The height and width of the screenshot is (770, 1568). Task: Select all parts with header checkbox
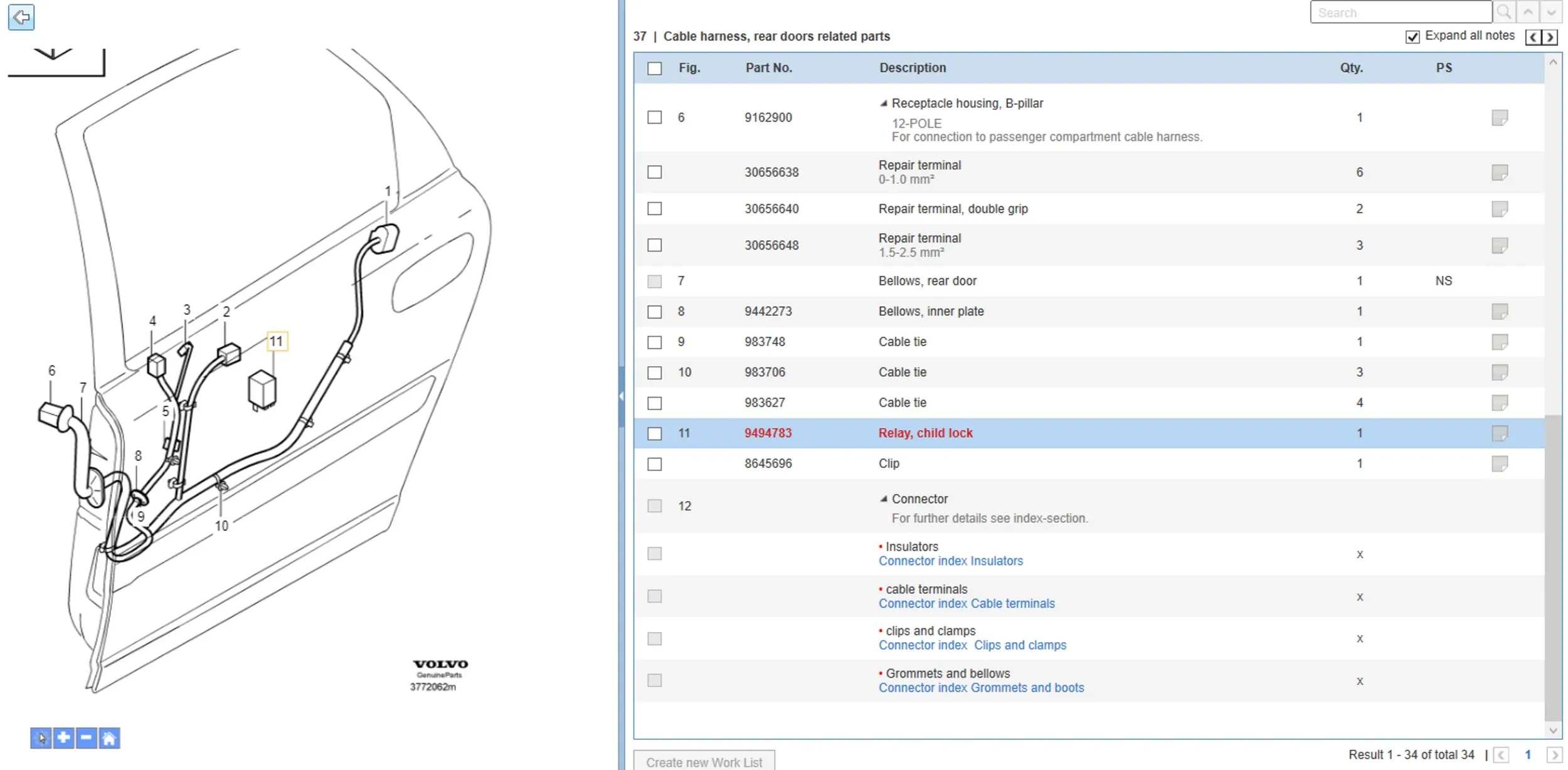(x=654, y=68)
